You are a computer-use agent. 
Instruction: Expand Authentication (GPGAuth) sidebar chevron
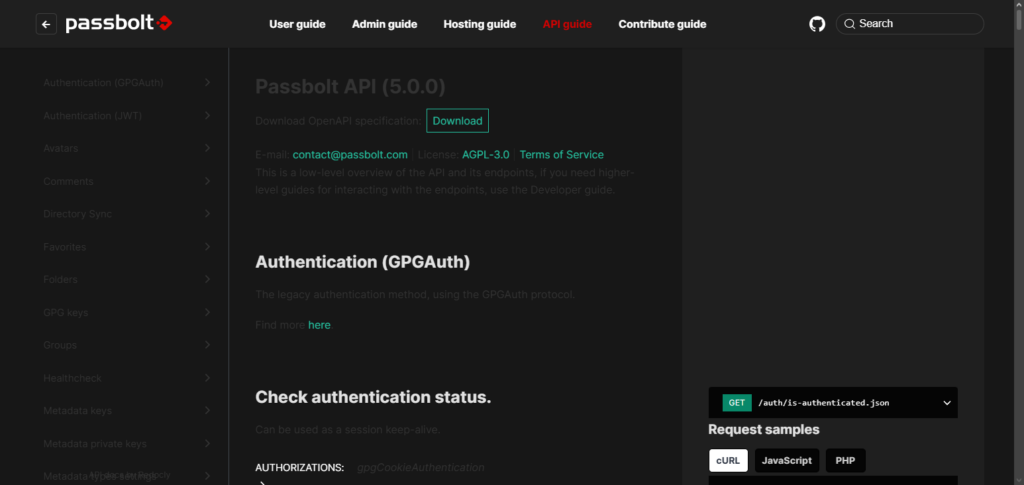[207, 82]
